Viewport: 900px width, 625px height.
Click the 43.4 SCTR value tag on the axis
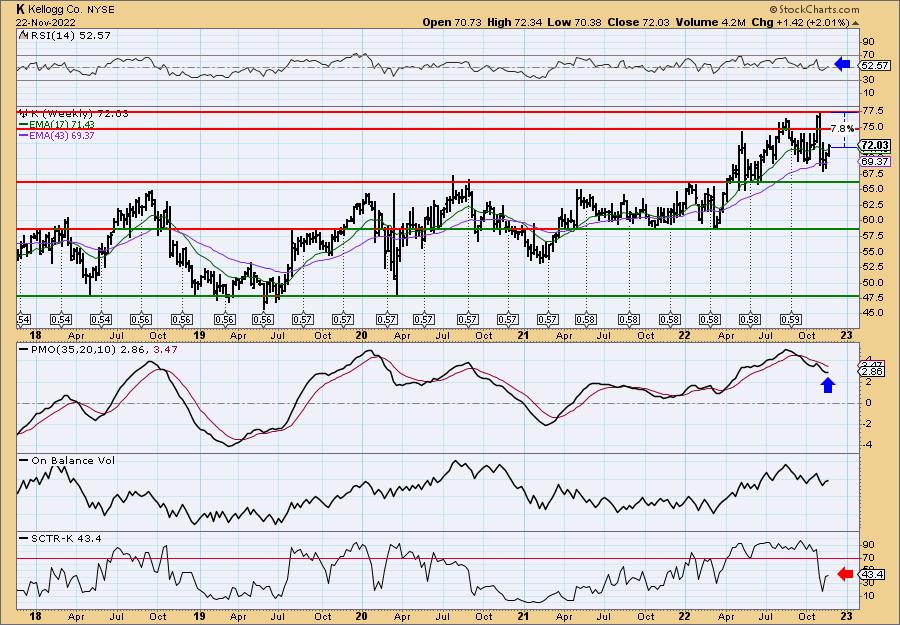874,574
